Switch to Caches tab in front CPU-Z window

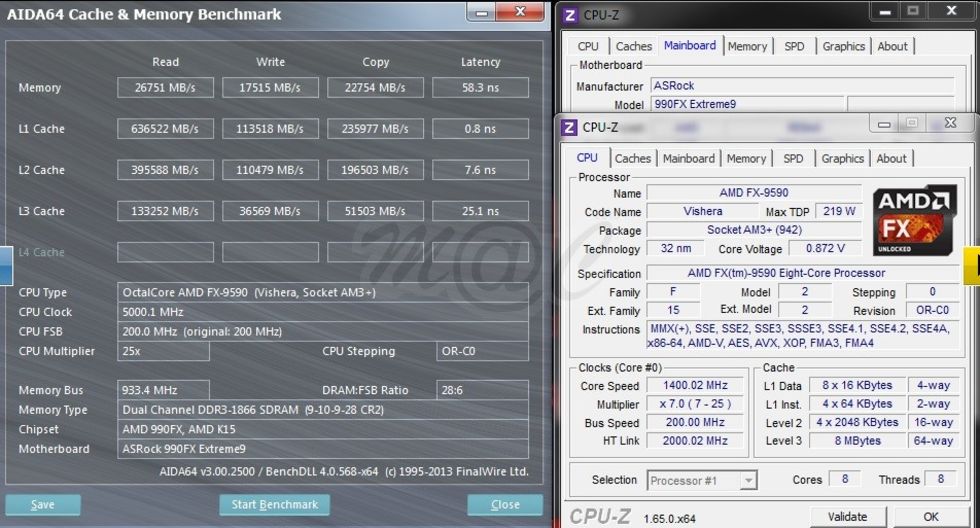(633, 158)
